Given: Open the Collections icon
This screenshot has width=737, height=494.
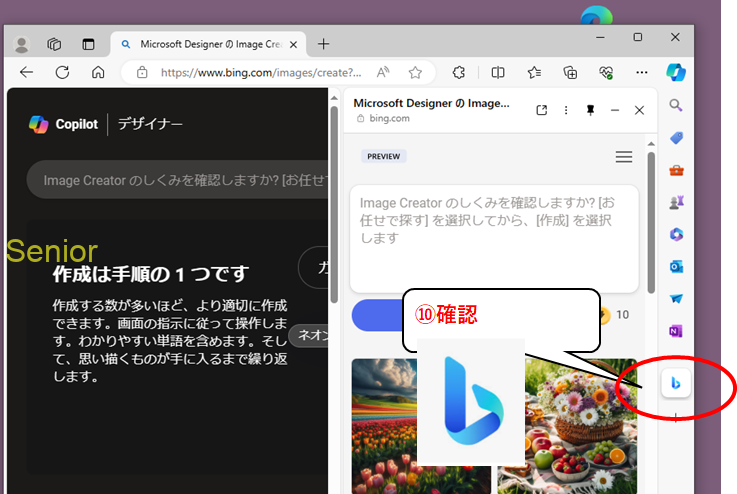Looking at the screenshot, I should pyautogui.click(x=570, y=72).
